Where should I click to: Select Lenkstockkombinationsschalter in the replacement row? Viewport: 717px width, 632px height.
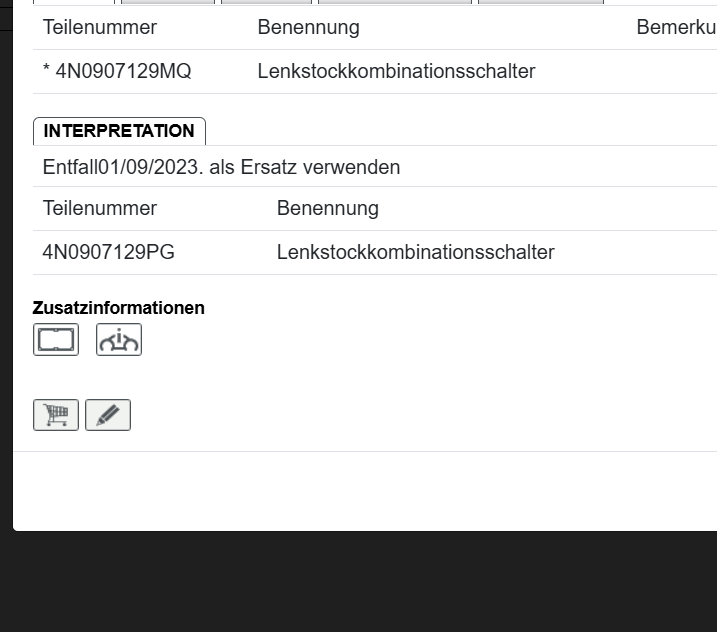[x=415, y=252]
